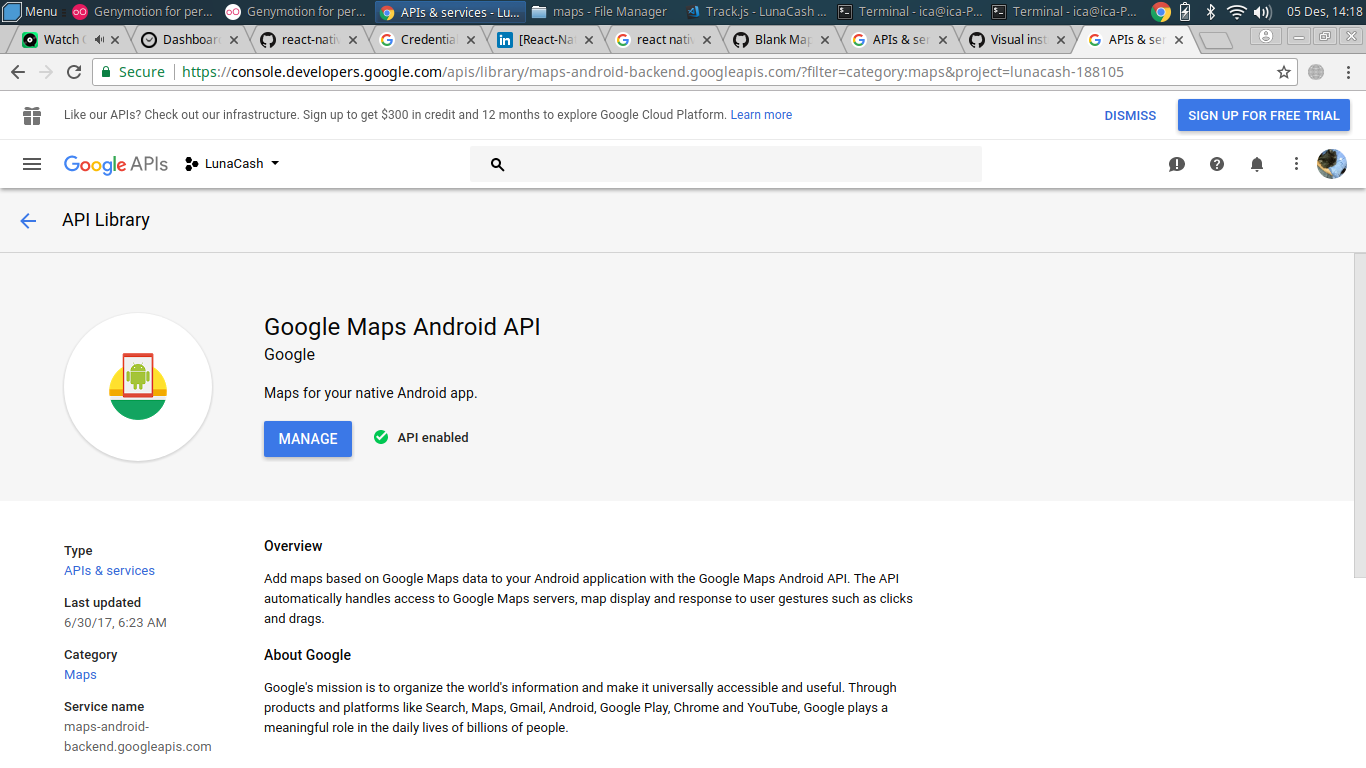Click the globe extension icon
Screen dimensions: 1366x768
click(x=1316, y=72)
